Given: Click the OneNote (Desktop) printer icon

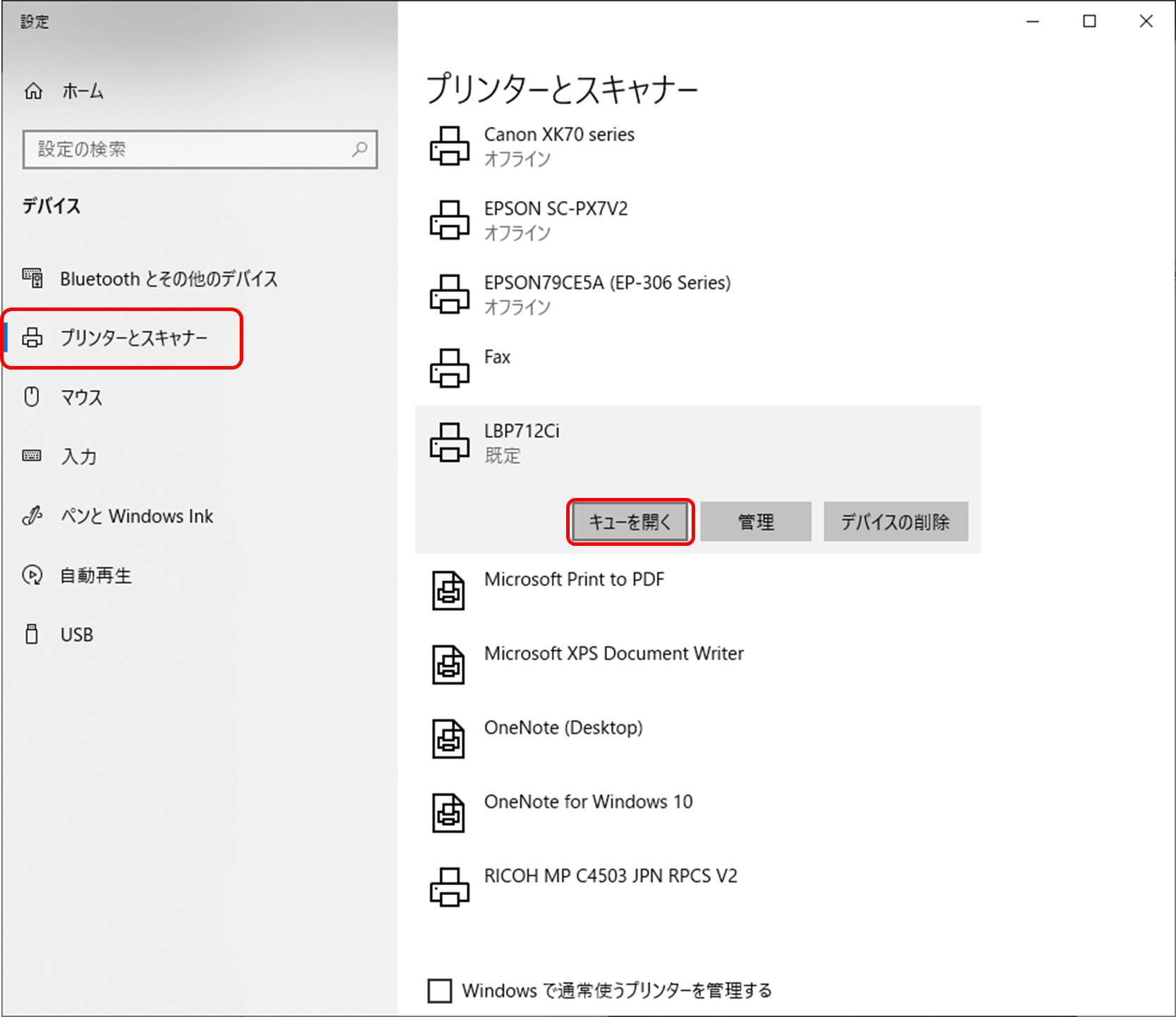Looking at the screenshot, I should (x=448, y=738).
